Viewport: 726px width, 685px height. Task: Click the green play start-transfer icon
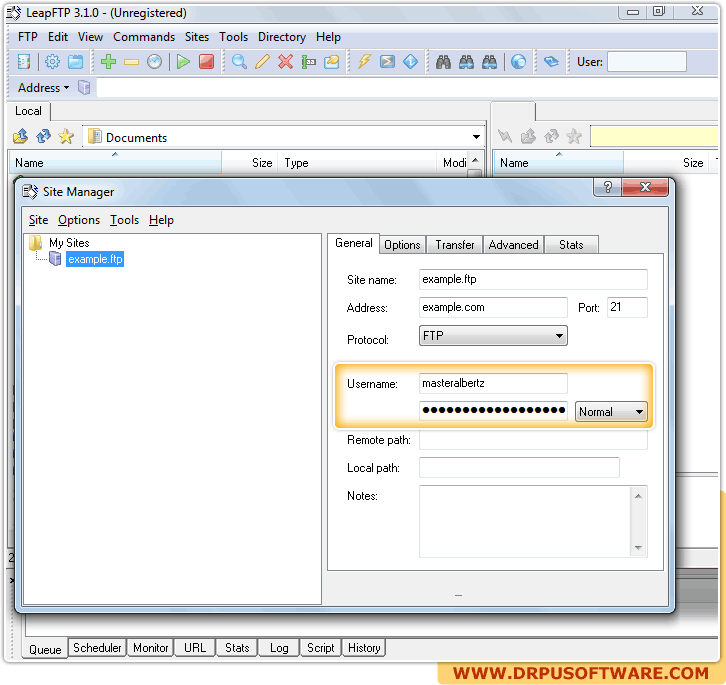click(x=183, y=62)
